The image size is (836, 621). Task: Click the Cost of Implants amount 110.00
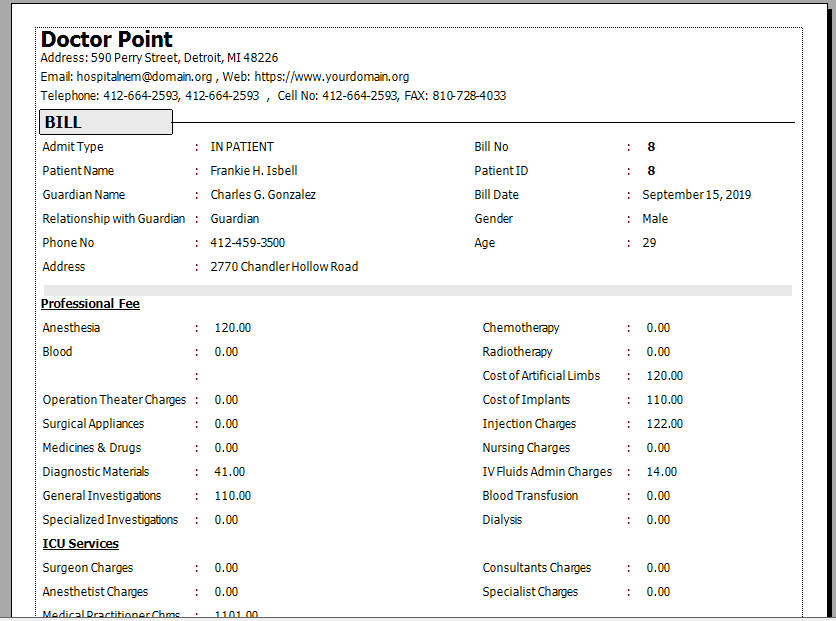[x=664, y=400]
